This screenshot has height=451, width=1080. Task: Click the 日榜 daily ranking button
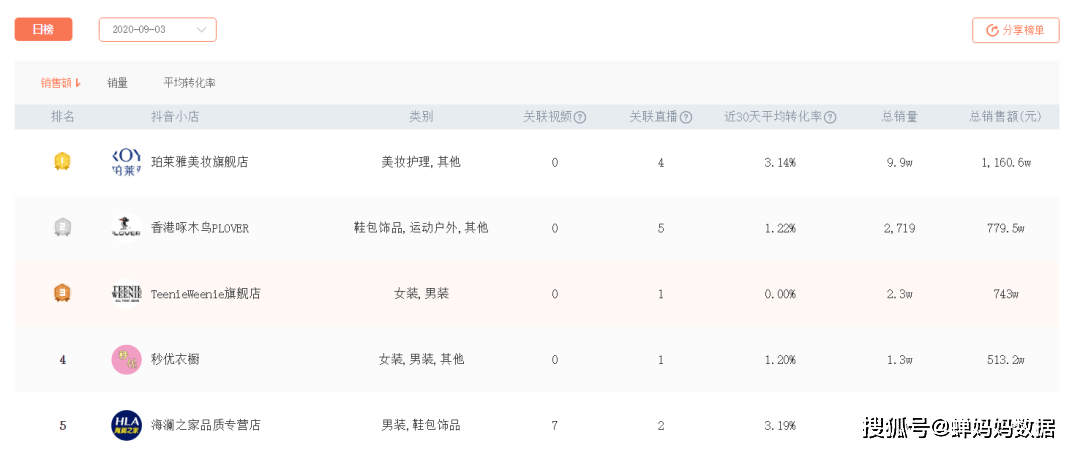(x=43, y=30)
